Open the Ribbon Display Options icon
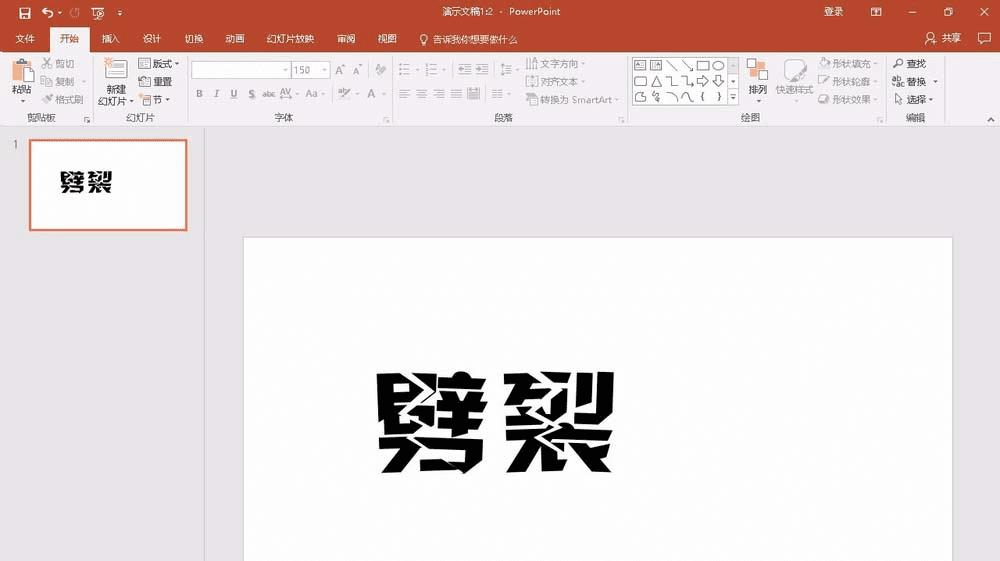Image resolution: width=1000 pixels, height=561 pixels. 876,12
